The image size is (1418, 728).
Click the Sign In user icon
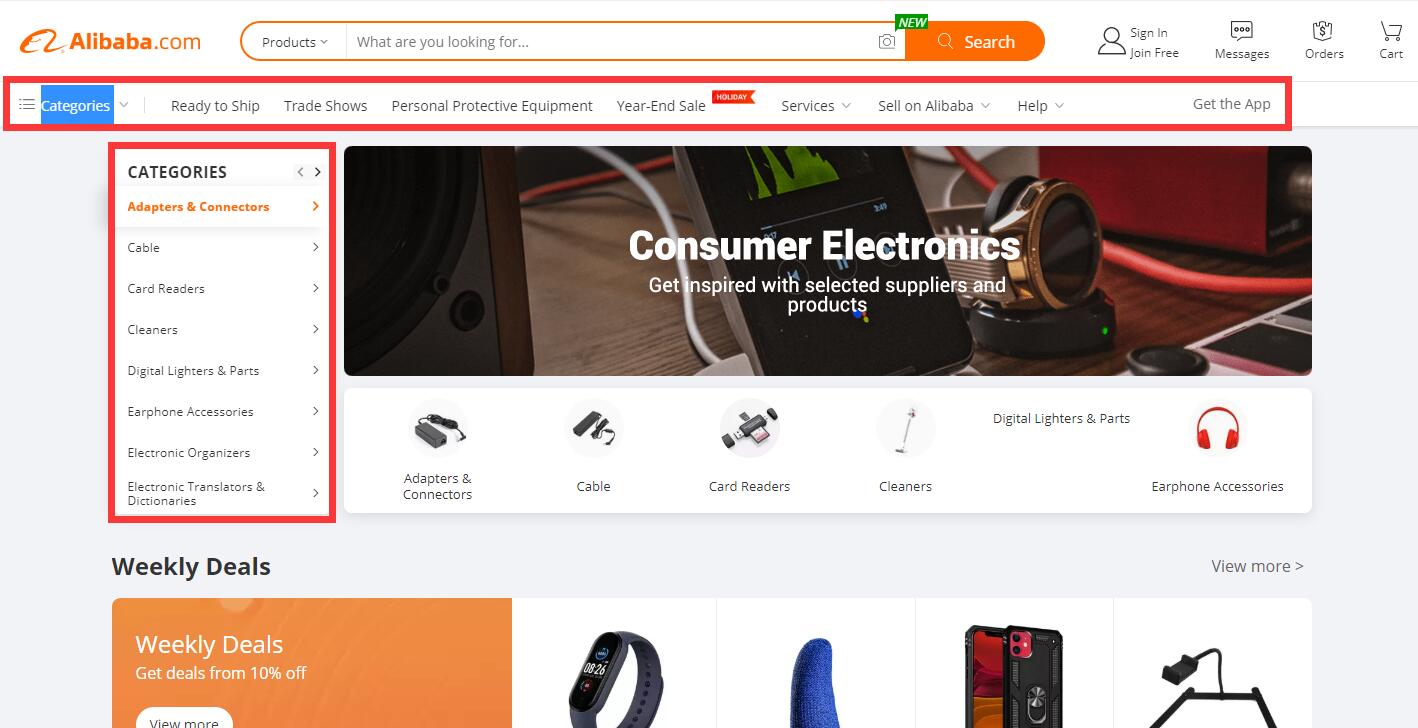[1111, 42]
